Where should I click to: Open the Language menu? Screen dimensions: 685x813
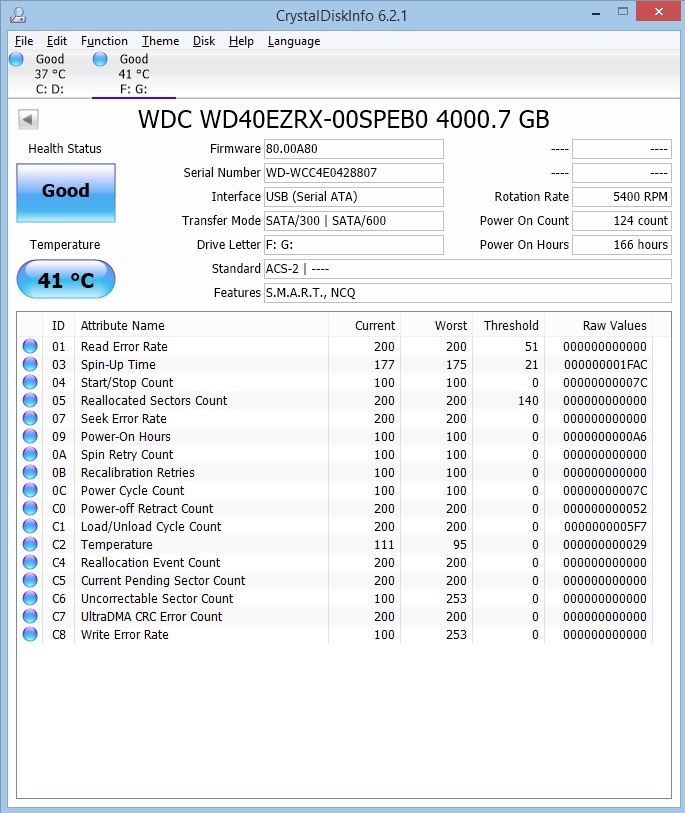293,41
